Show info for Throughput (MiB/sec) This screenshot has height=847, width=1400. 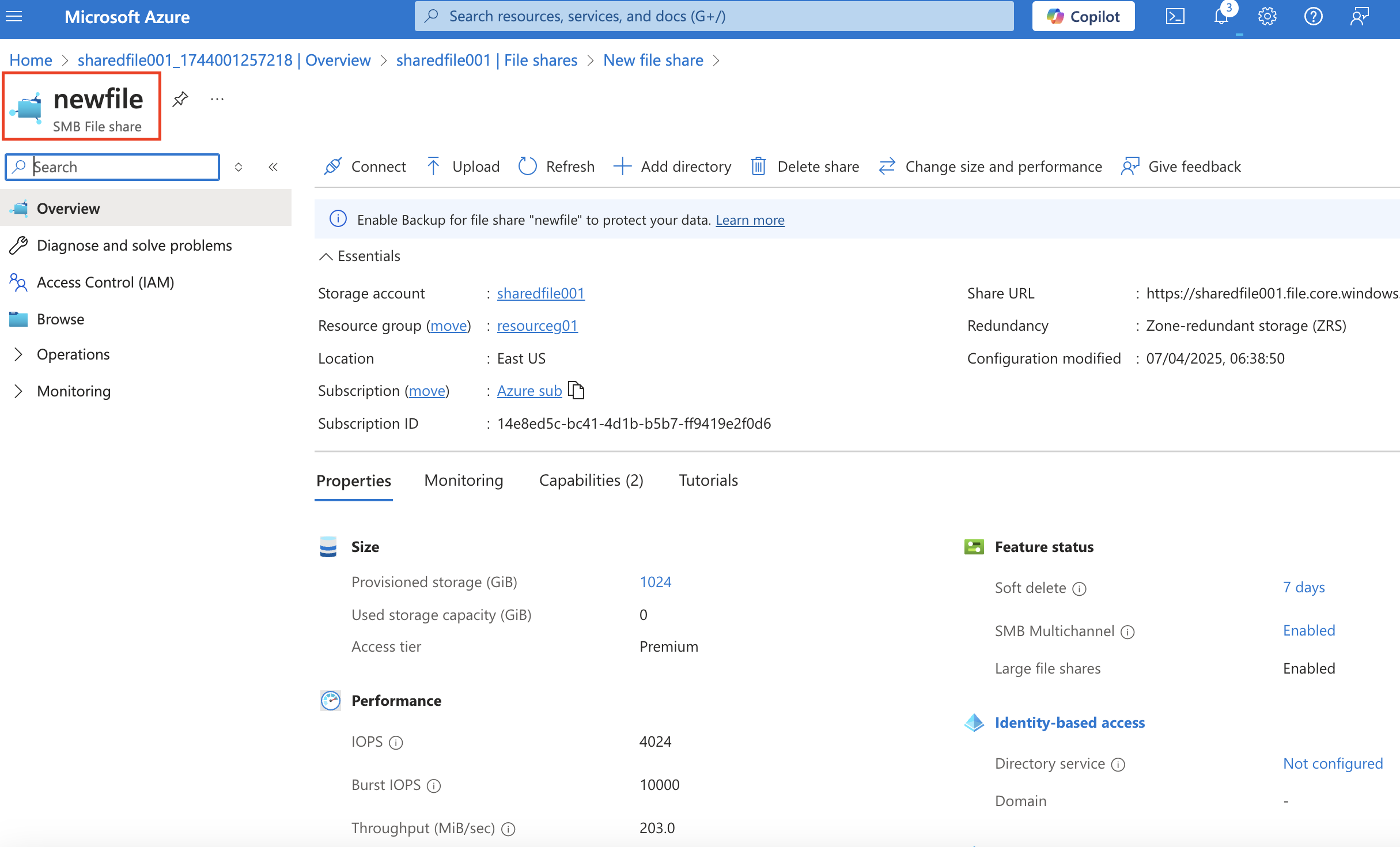click(x=508, y=829)
